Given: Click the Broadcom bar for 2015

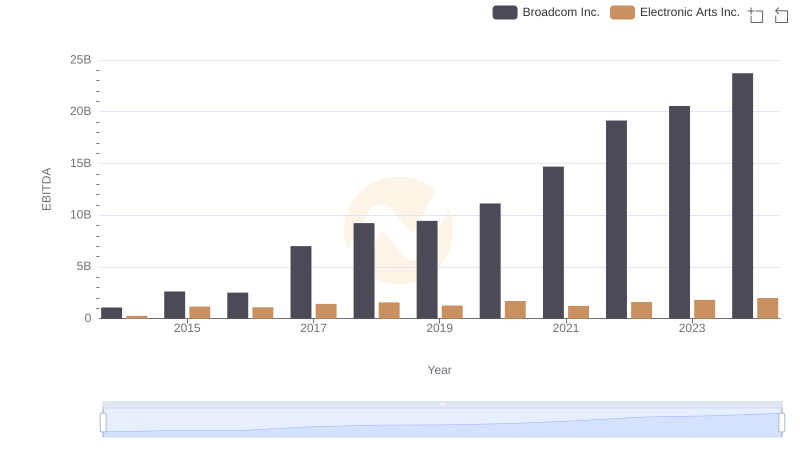Looking at the screenshot, I should coord(174,305).
